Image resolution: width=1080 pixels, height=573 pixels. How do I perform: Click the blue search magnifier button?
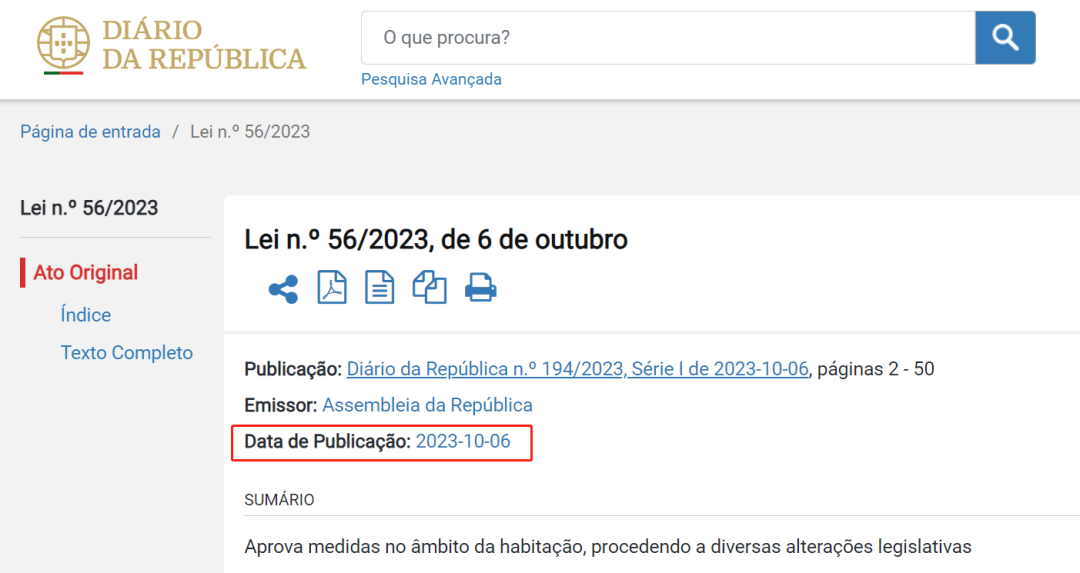[1005, 38]
